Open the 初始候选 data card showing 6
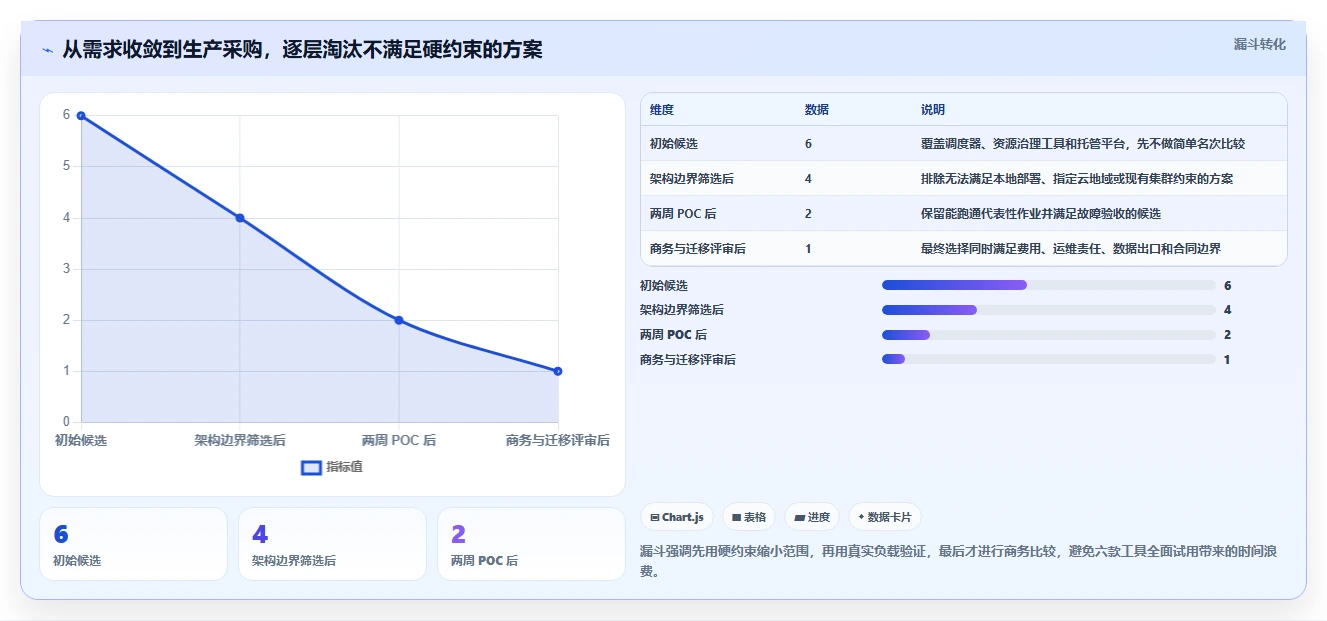This screenshot has width=1327, height=621. tap(133, 544)
